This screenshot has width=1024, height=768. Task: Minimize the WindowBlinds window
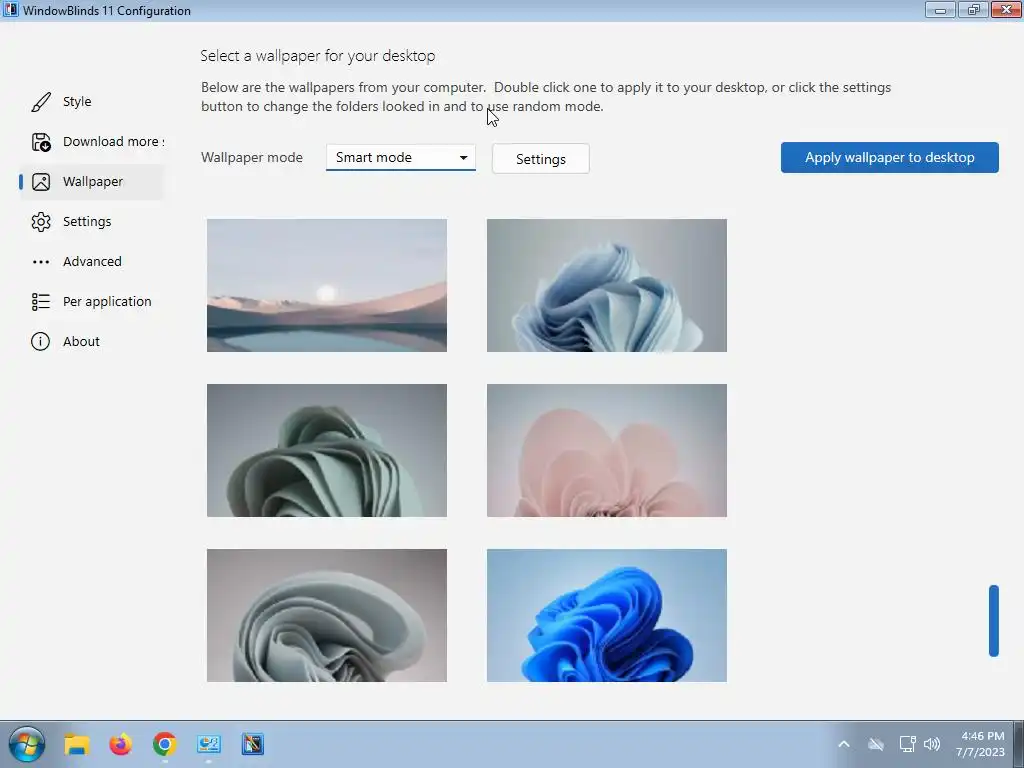coord(940,10)
